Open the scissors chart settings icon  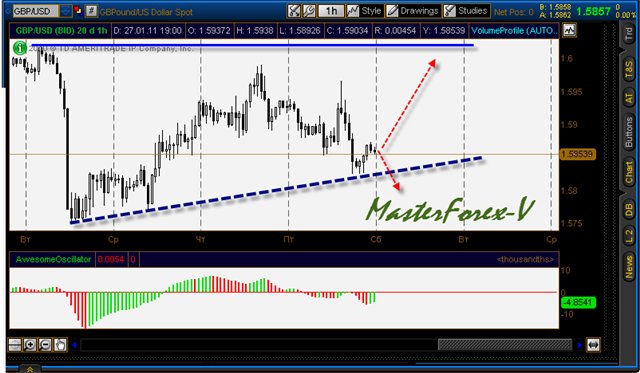293,11
